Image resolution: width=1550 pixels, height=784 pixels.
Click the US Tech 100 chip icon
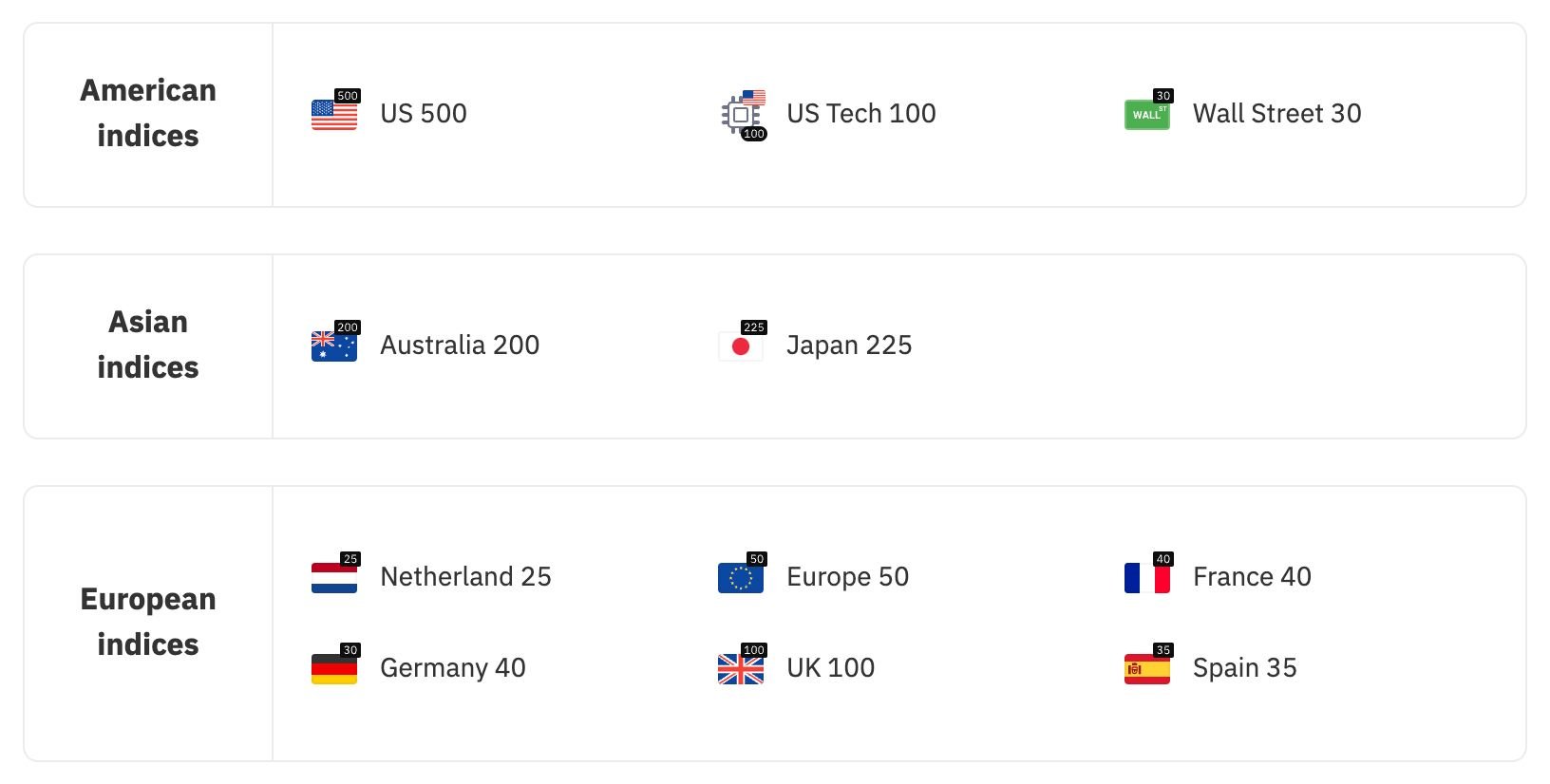click(x=742, y=115)
